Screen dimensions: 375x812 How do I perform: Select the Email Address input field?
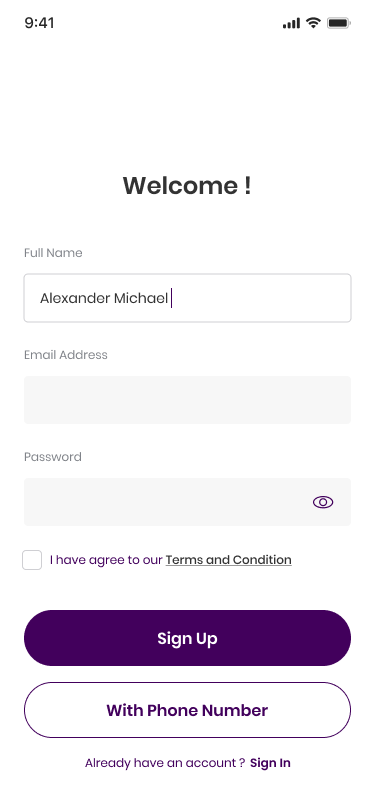click(x=188, y=400)
